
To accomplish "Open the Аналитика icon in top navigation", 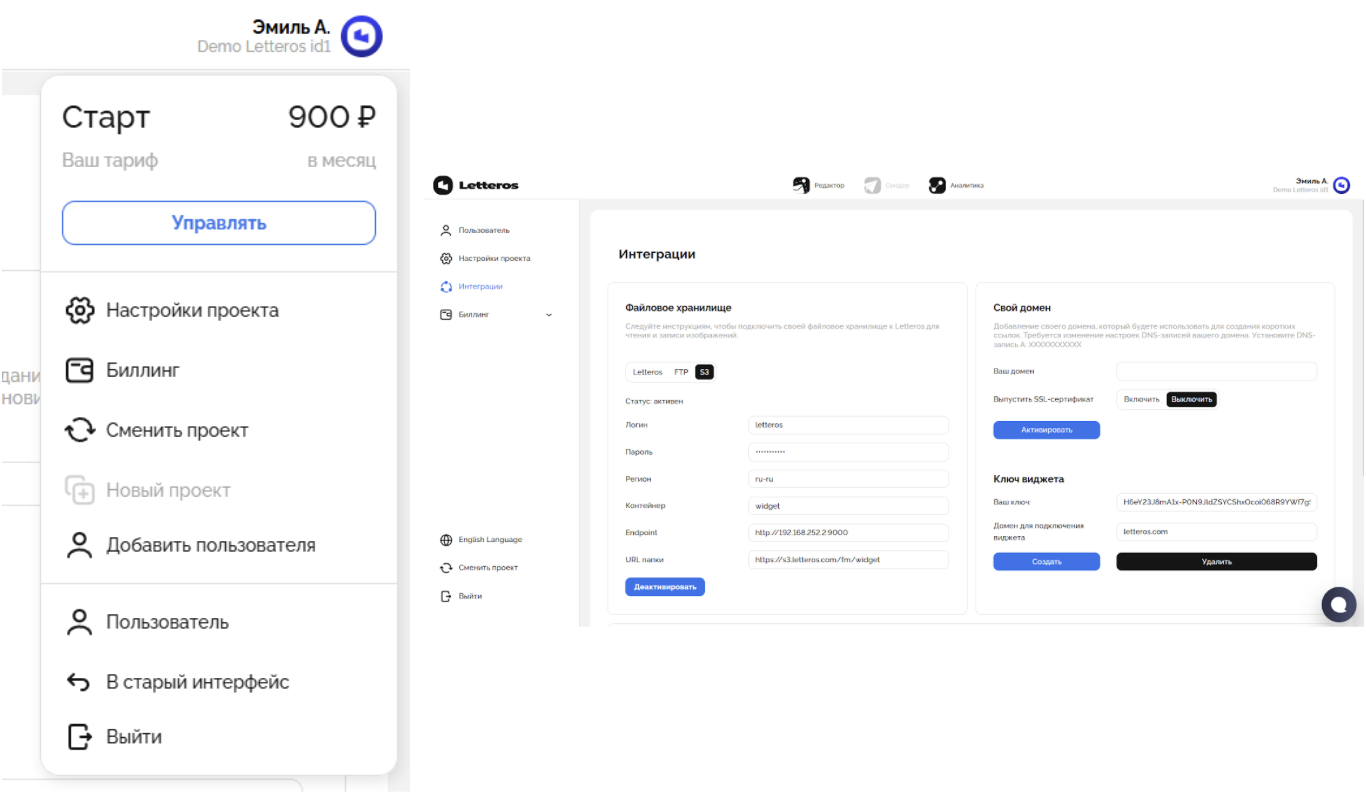I will click(x=937, y=185).
